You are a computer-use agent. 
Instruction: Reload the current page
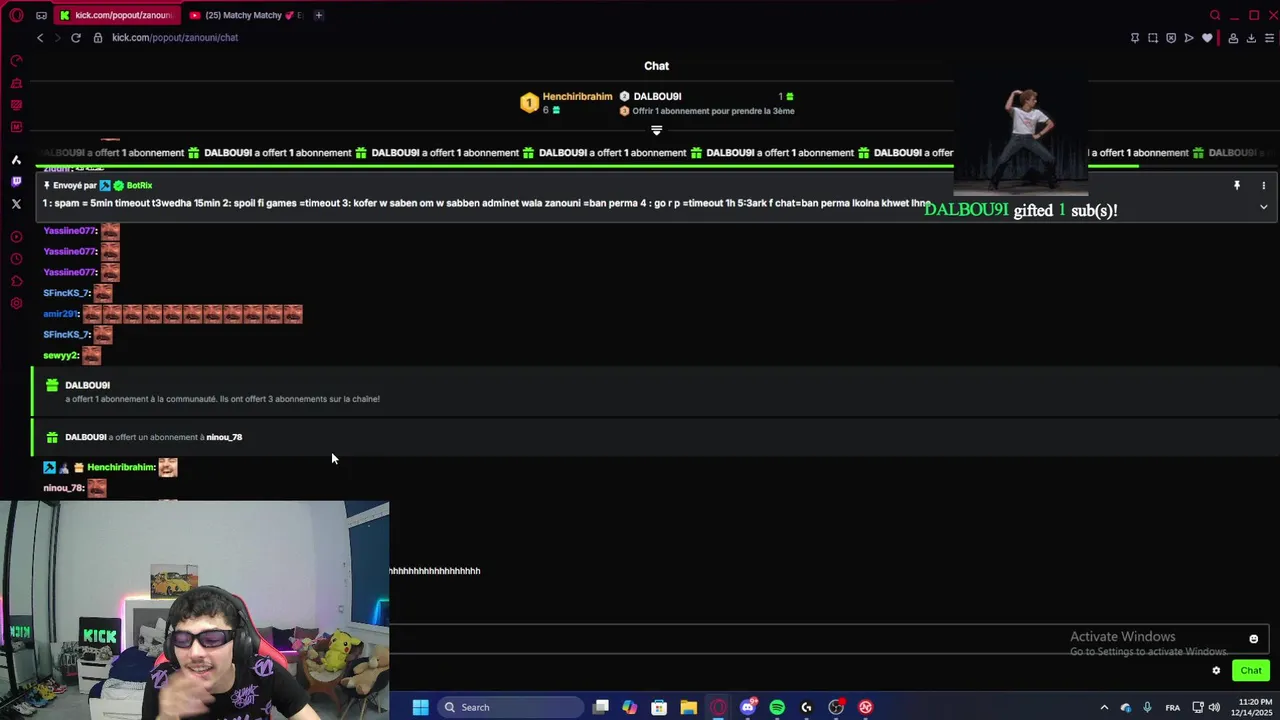pos(75,38)
